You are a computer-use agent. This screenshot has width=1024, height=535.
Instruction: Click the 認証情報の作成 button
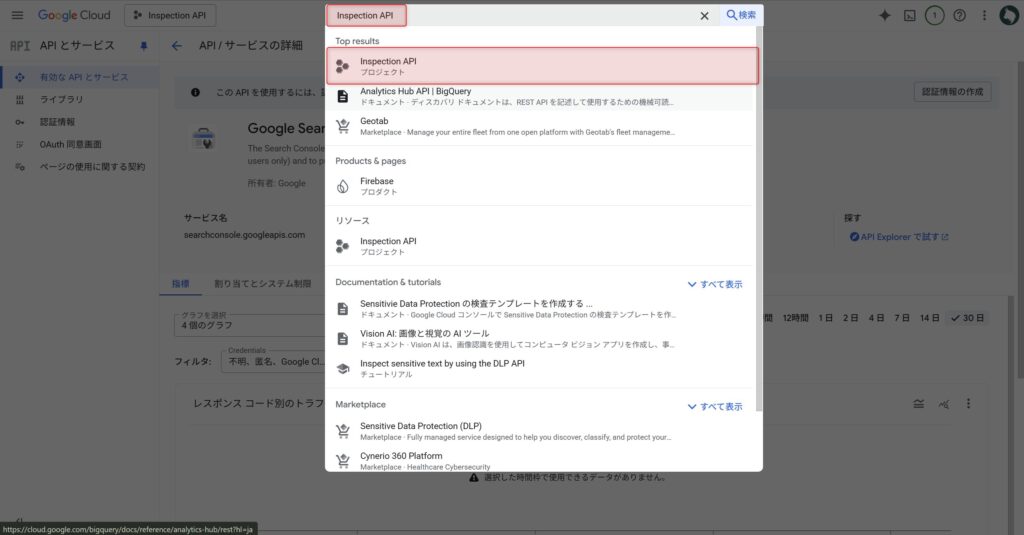[x=952, y=92]
